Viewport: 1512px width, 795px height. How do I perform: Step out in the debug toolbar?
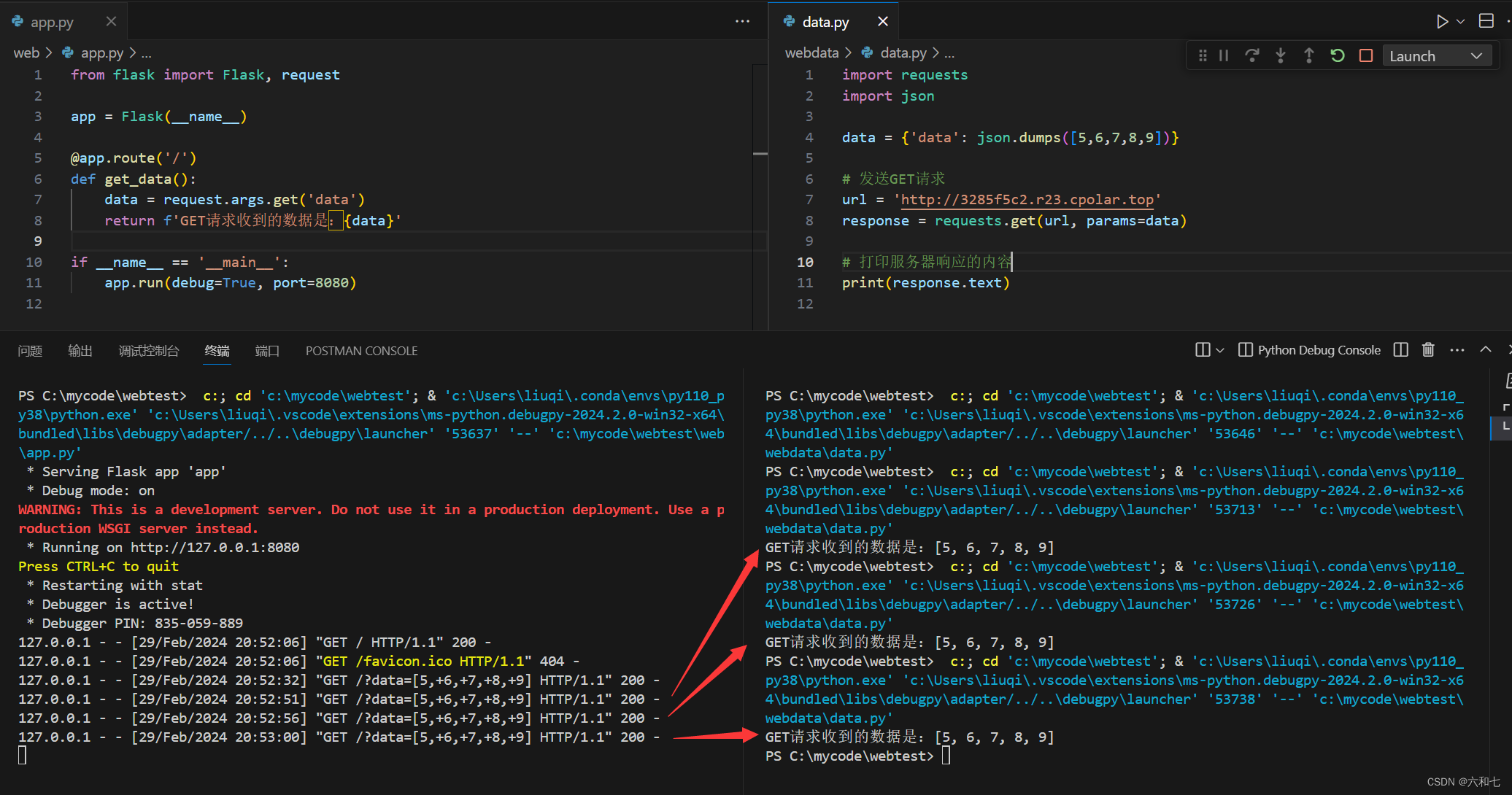click(1309, 55)
